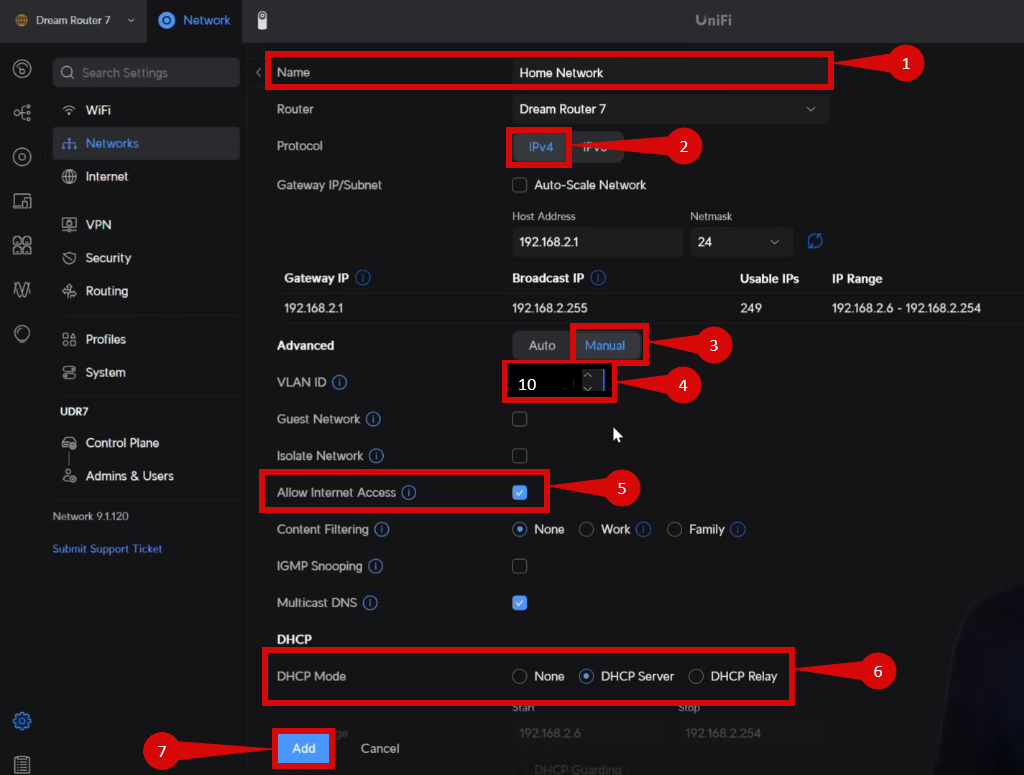Set DHCP Mode to DHCP Server
Viewport: 1024px width, 775px height.
click(x=586, y=676)
